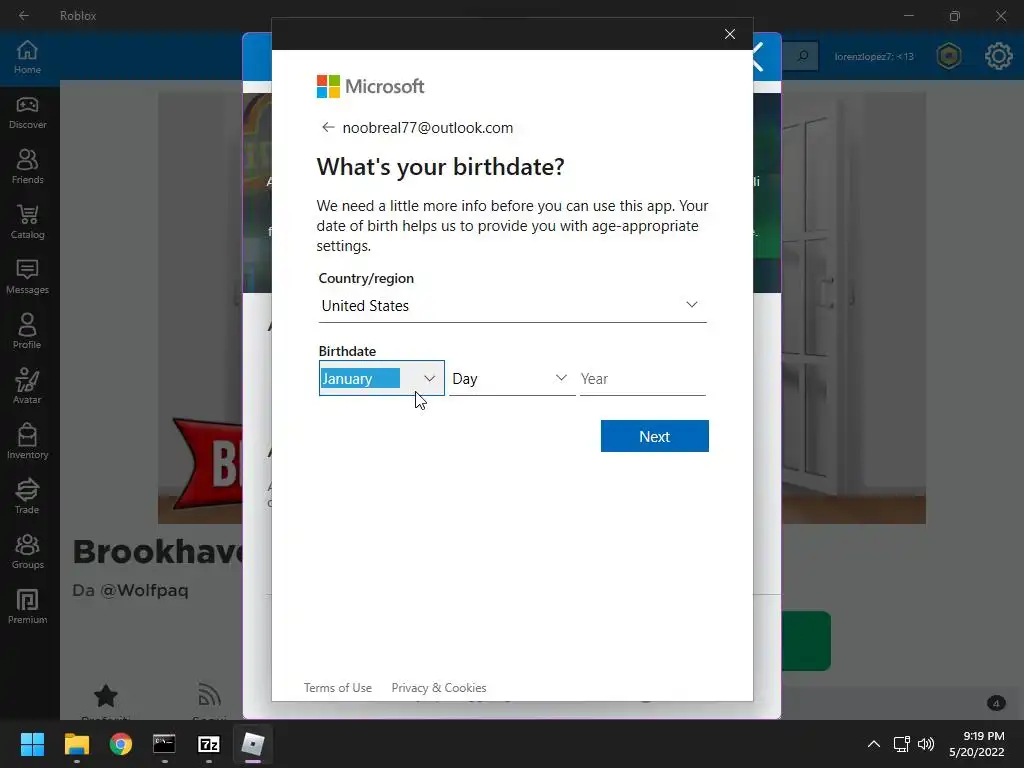
Task: Launch Google Chrome from the taskbar
Action: pos(121,744)
